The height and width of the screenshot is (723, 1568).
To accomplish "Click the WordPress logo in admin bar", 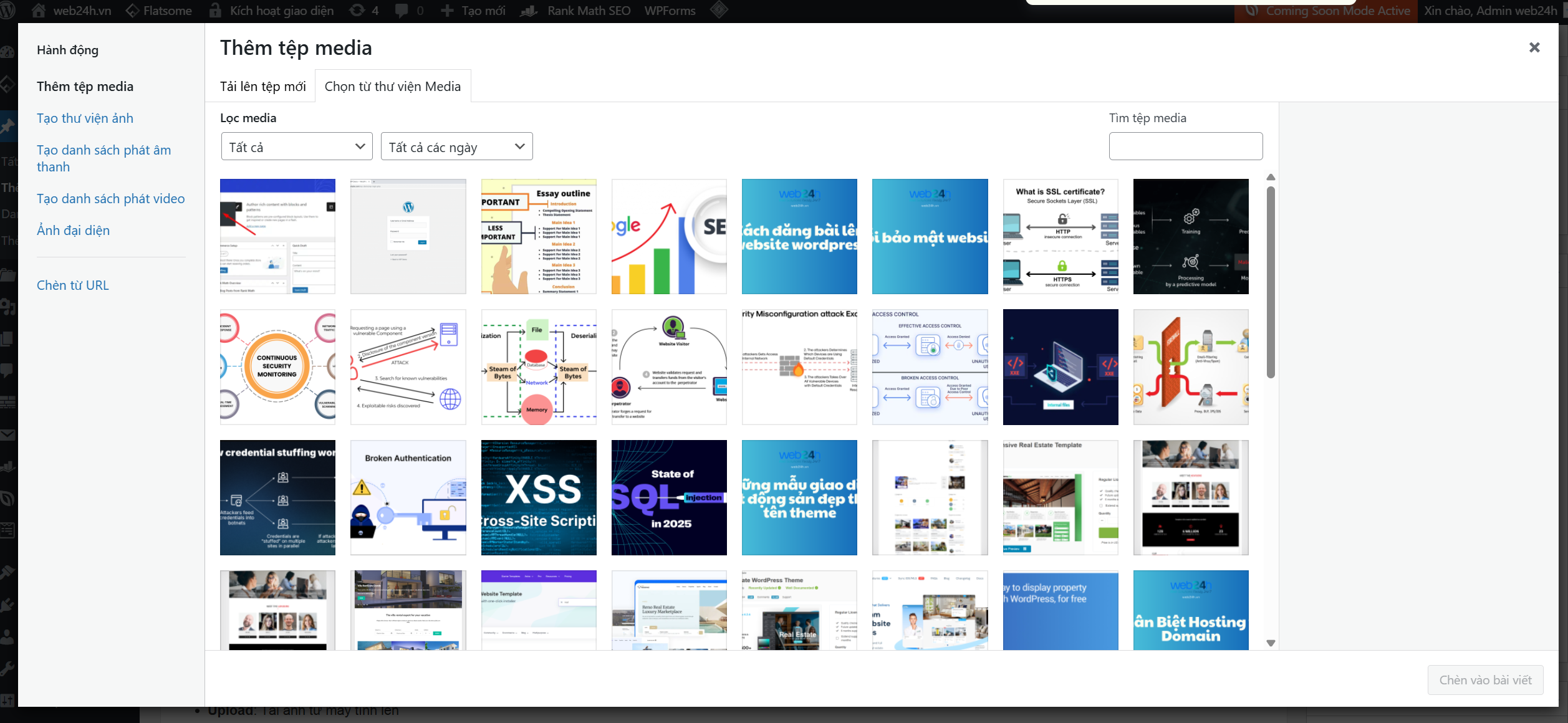I will click(8, 11).
